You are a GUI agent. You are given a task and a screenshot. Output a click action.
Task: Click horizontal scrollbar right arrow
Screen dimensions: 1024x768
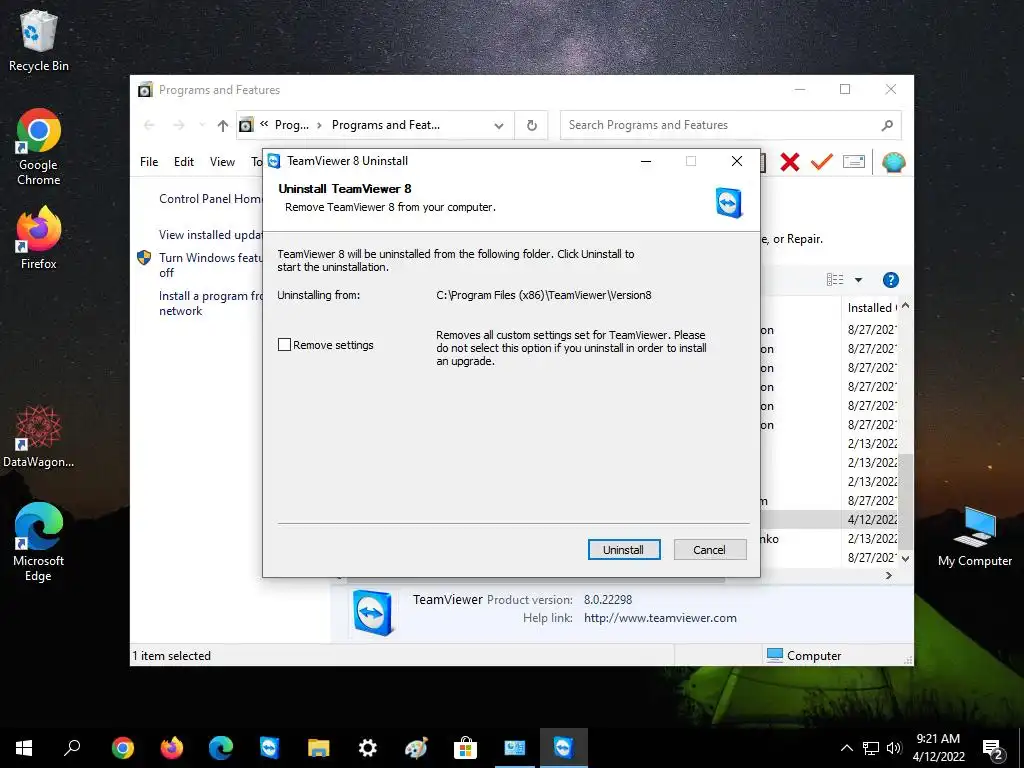pyautogui.click(x=888, y=575)
